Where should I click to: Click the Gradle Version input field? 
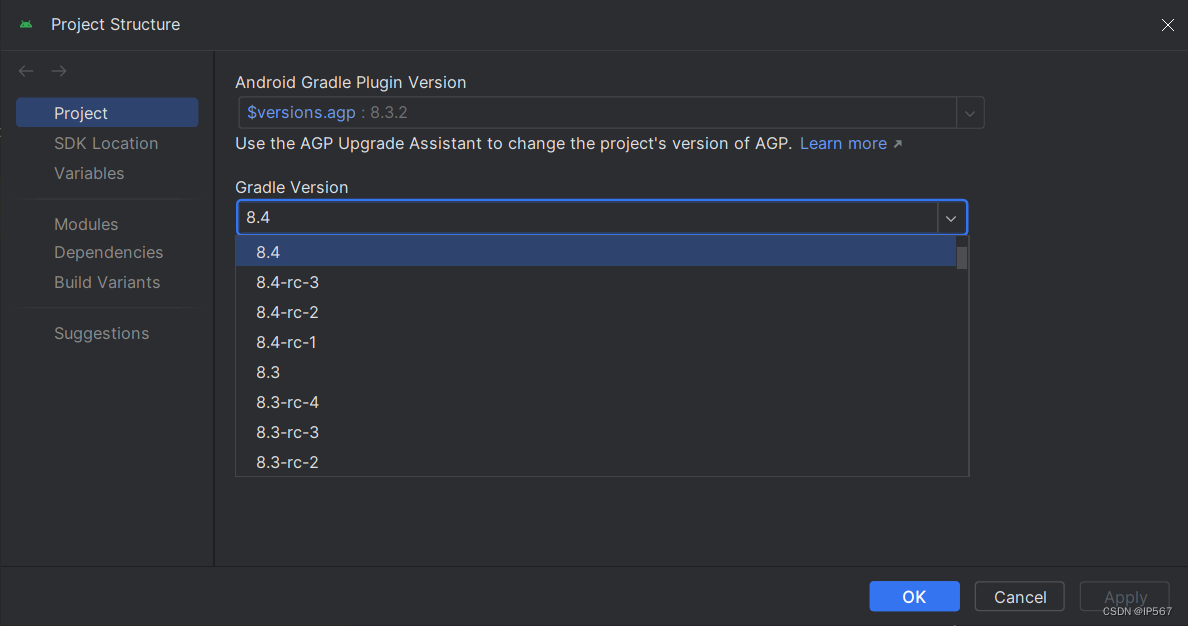click(x=587, y=218)
